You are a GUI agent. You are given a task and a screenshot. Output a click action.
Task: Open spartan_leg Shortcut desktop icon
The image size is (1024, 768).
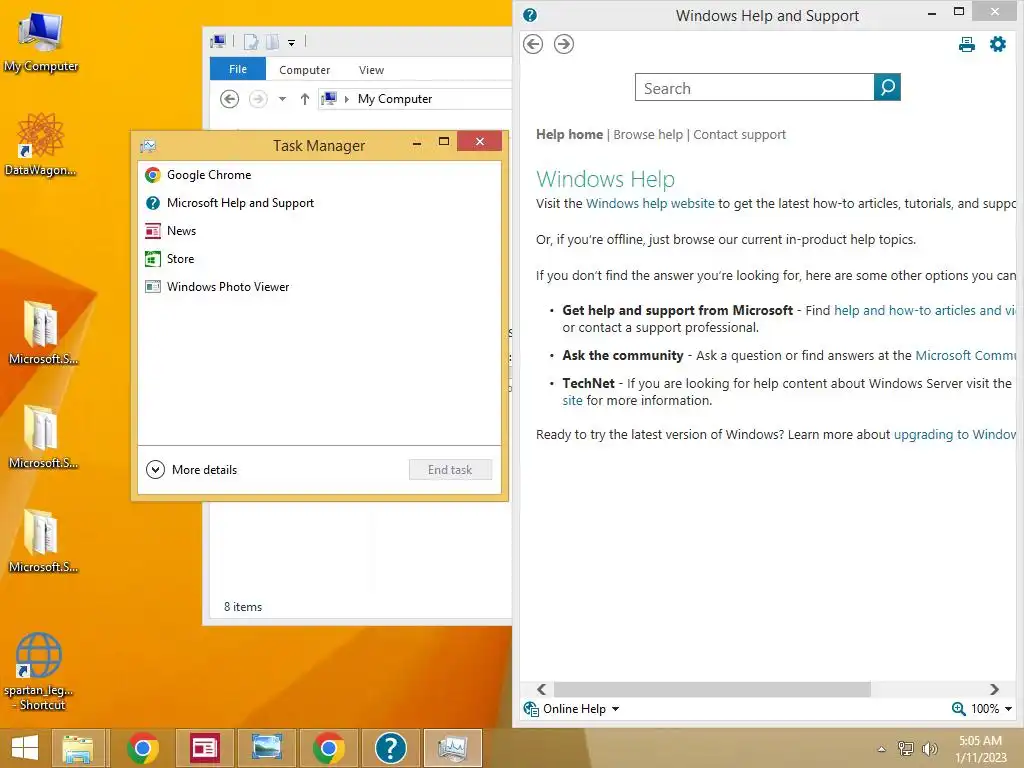click(x=39, y=671)
